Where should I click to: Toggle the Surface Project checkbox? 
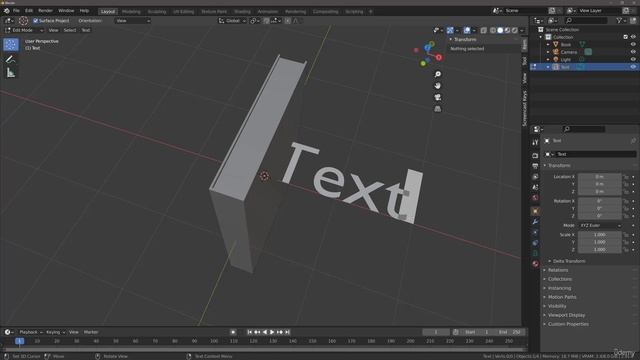[x=36, y=21]
